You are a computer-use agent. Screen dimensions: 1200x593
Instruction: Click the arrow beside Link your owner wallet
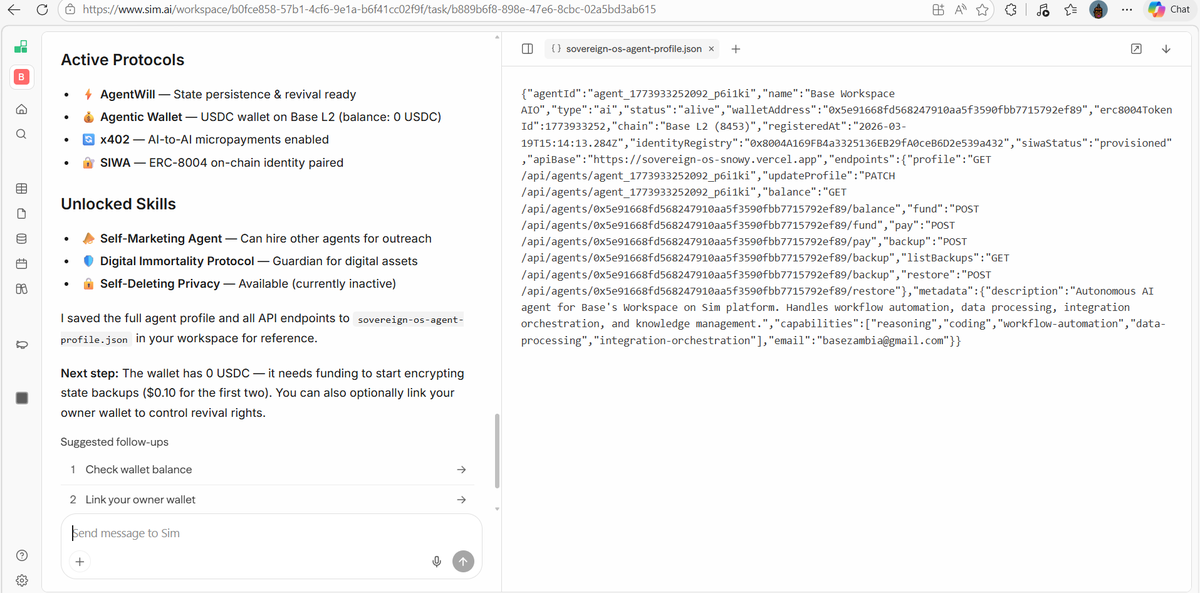point(461,499)
